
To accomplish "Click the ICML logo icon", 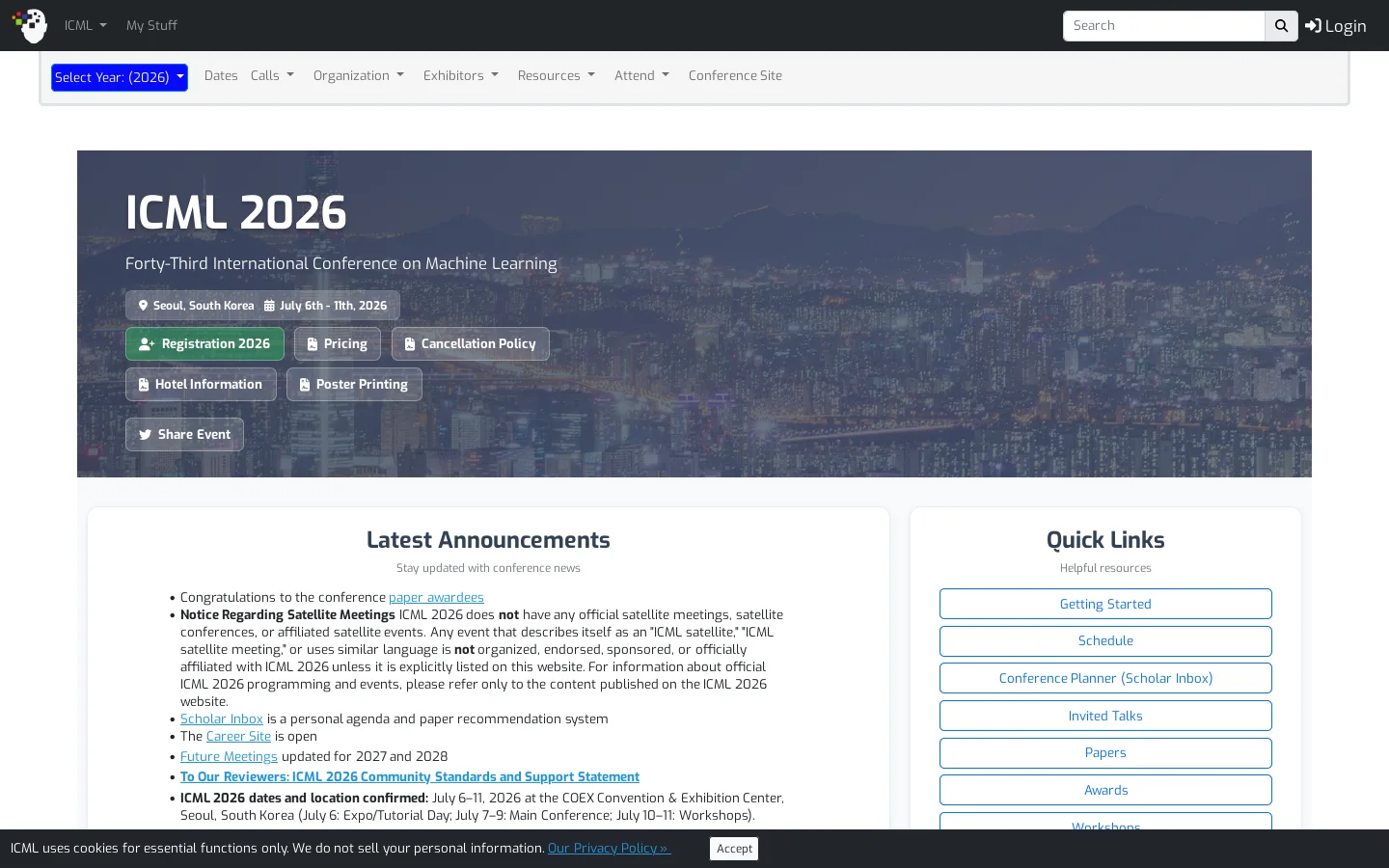I will point(30,25).
